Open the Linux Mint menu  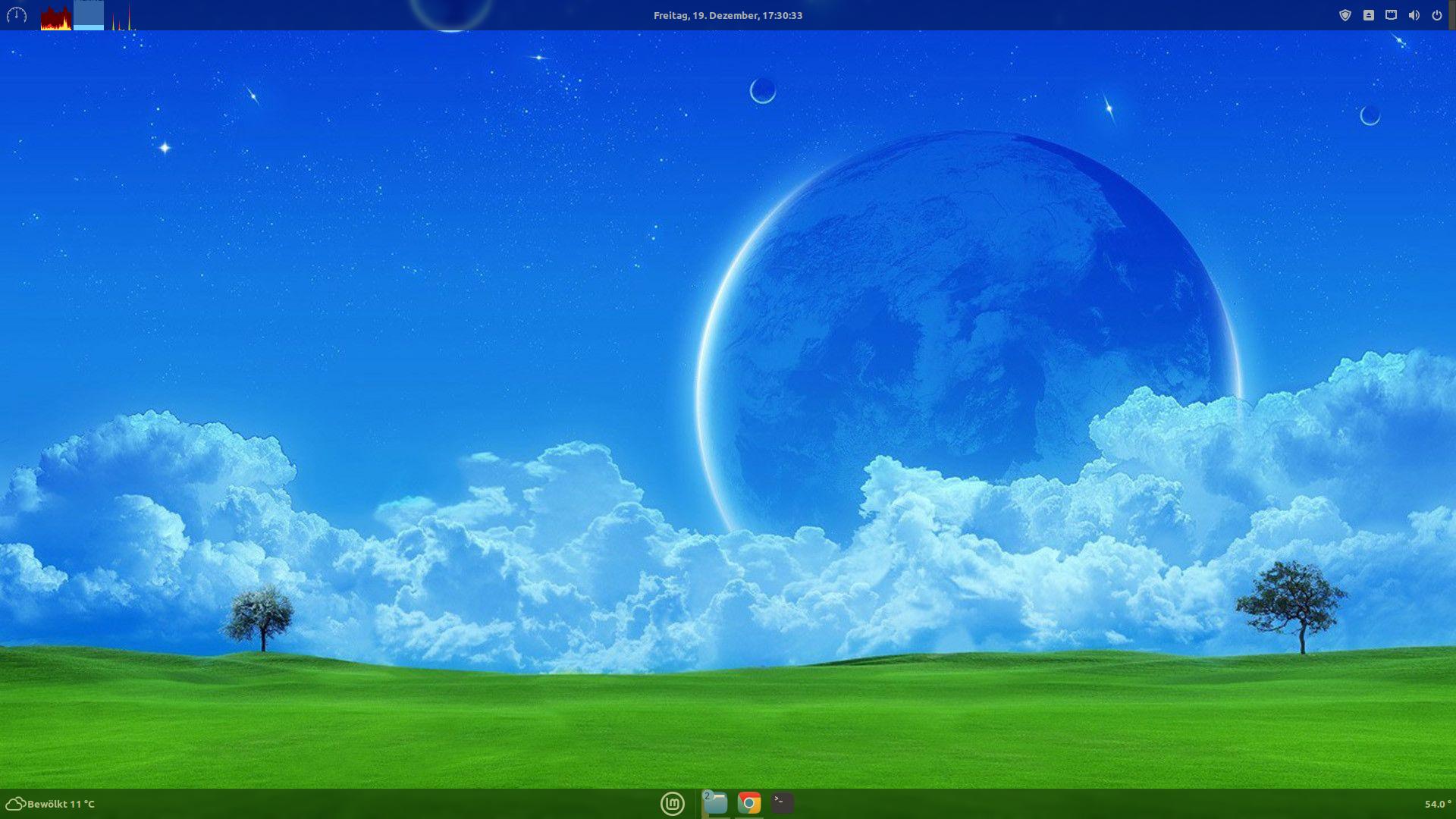(673, 804)
